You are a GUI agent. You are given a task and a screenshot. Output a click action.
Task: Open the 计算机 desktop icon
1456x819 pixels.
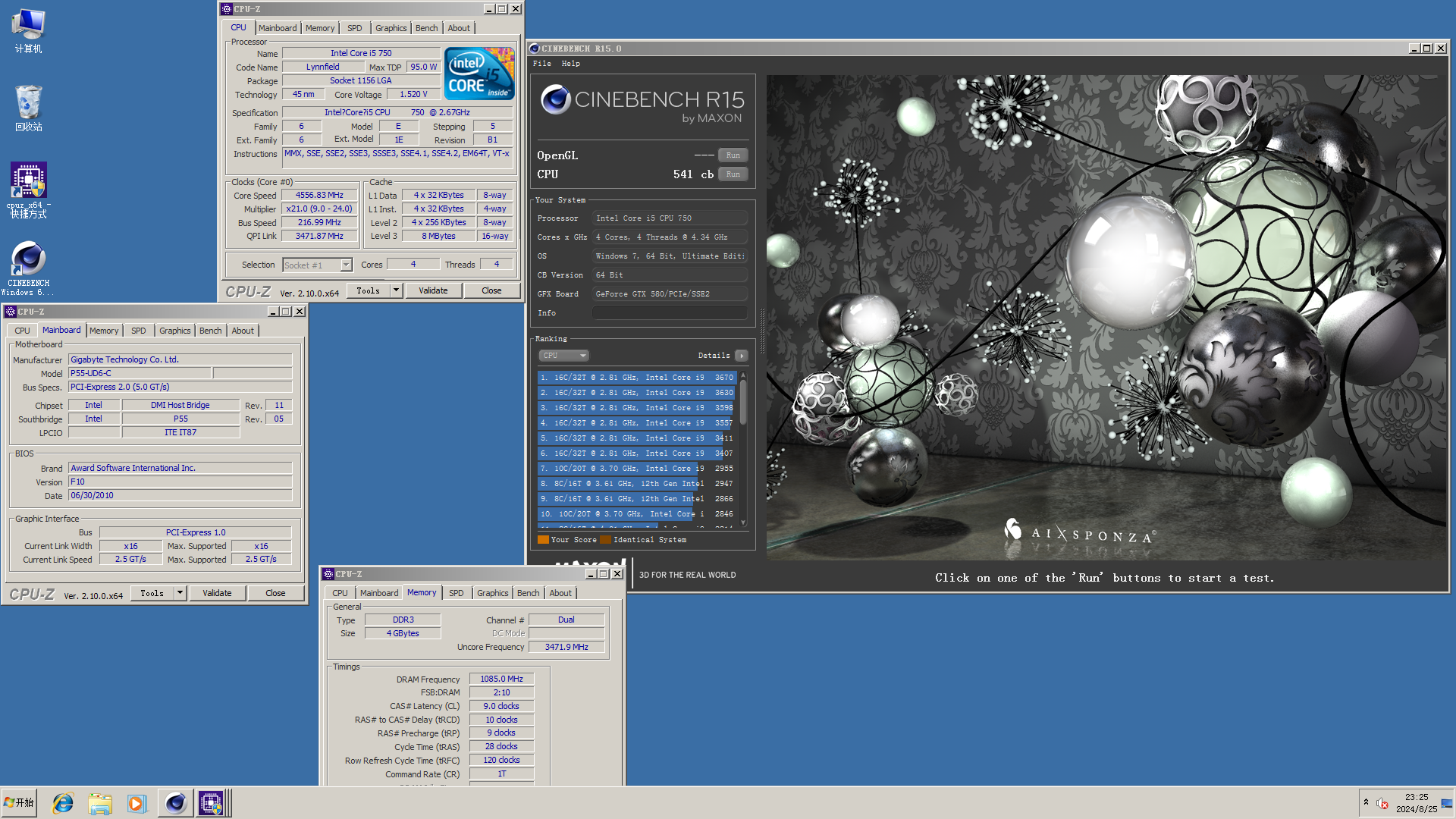pos(28,30)
